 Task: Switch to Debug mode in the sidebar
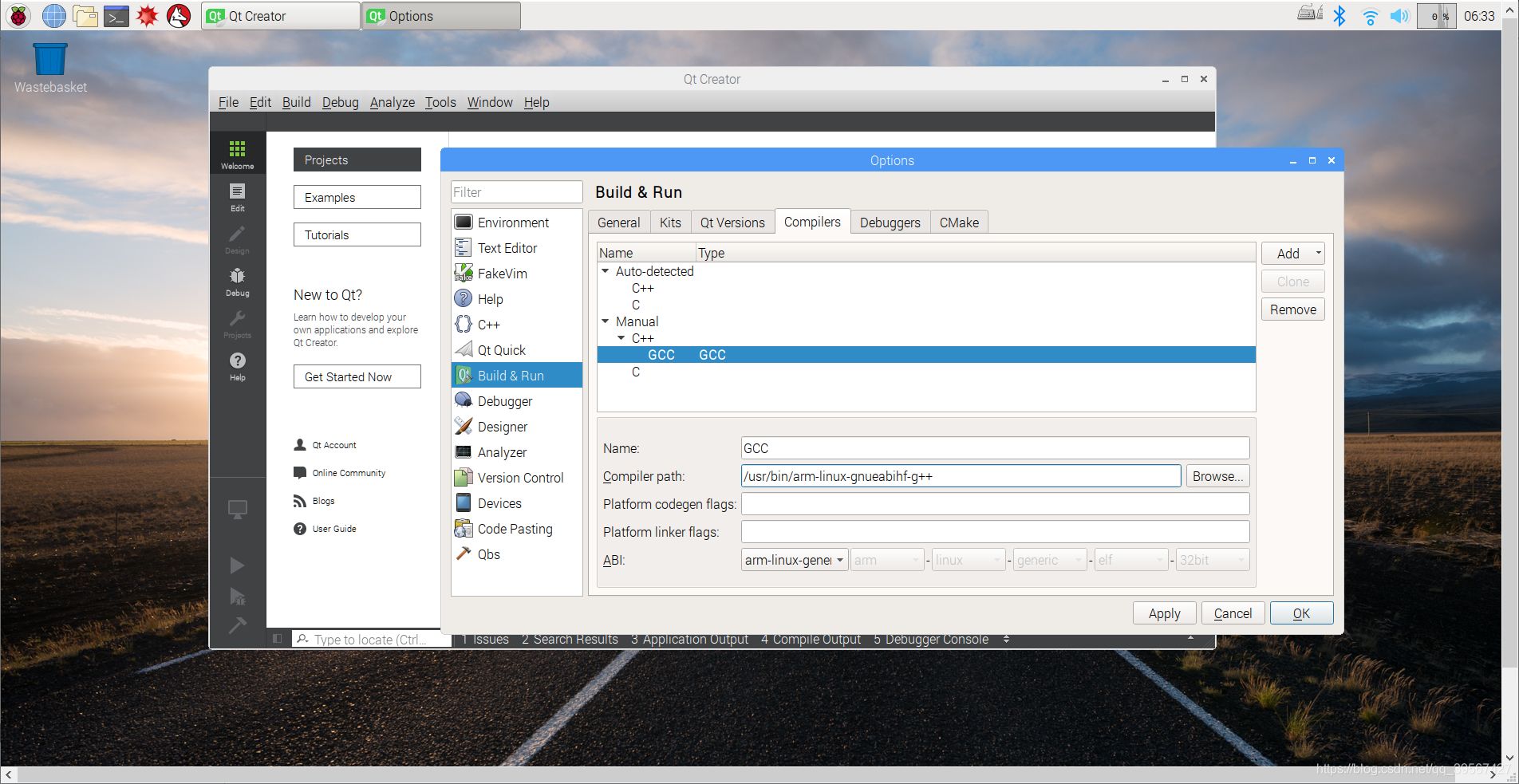click(x=237, y=282)
